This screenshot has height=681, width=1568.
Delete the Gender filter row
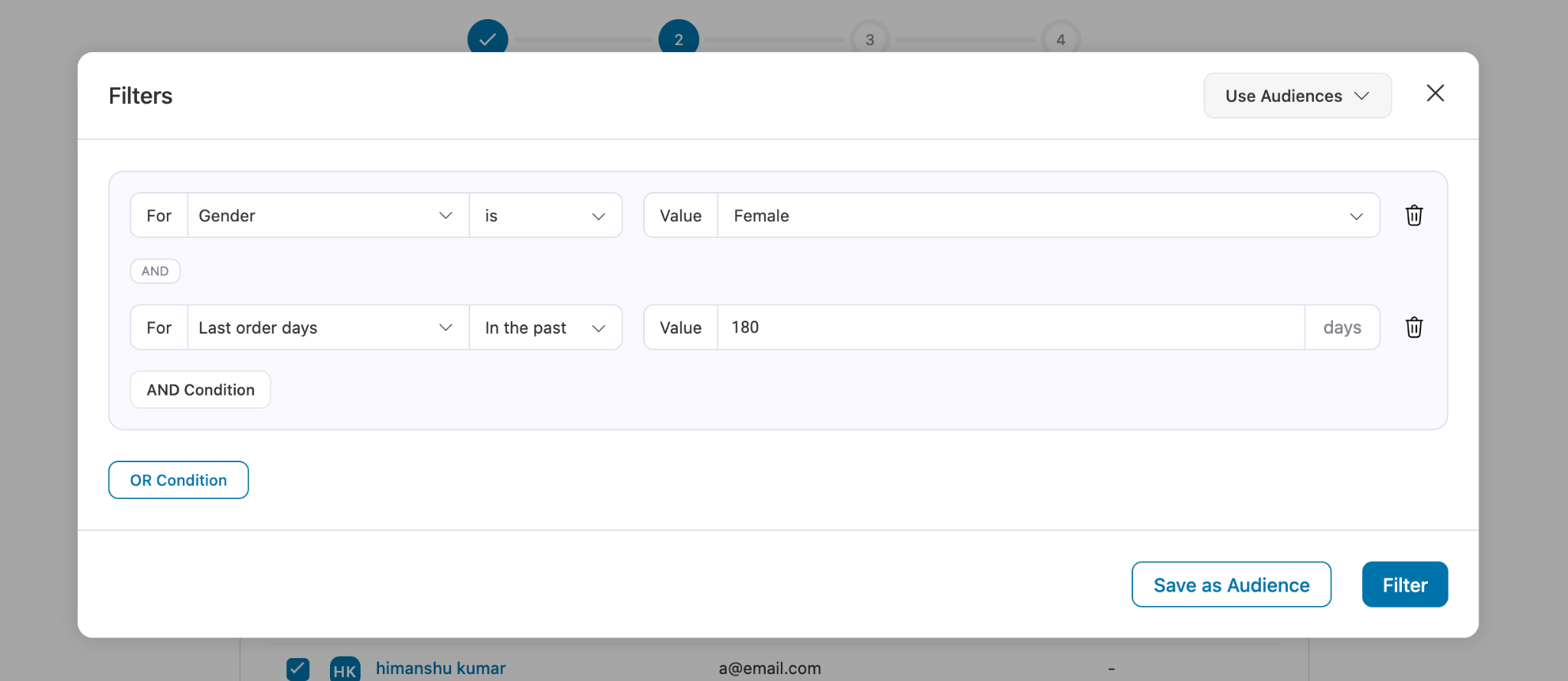pos(1413,216)
